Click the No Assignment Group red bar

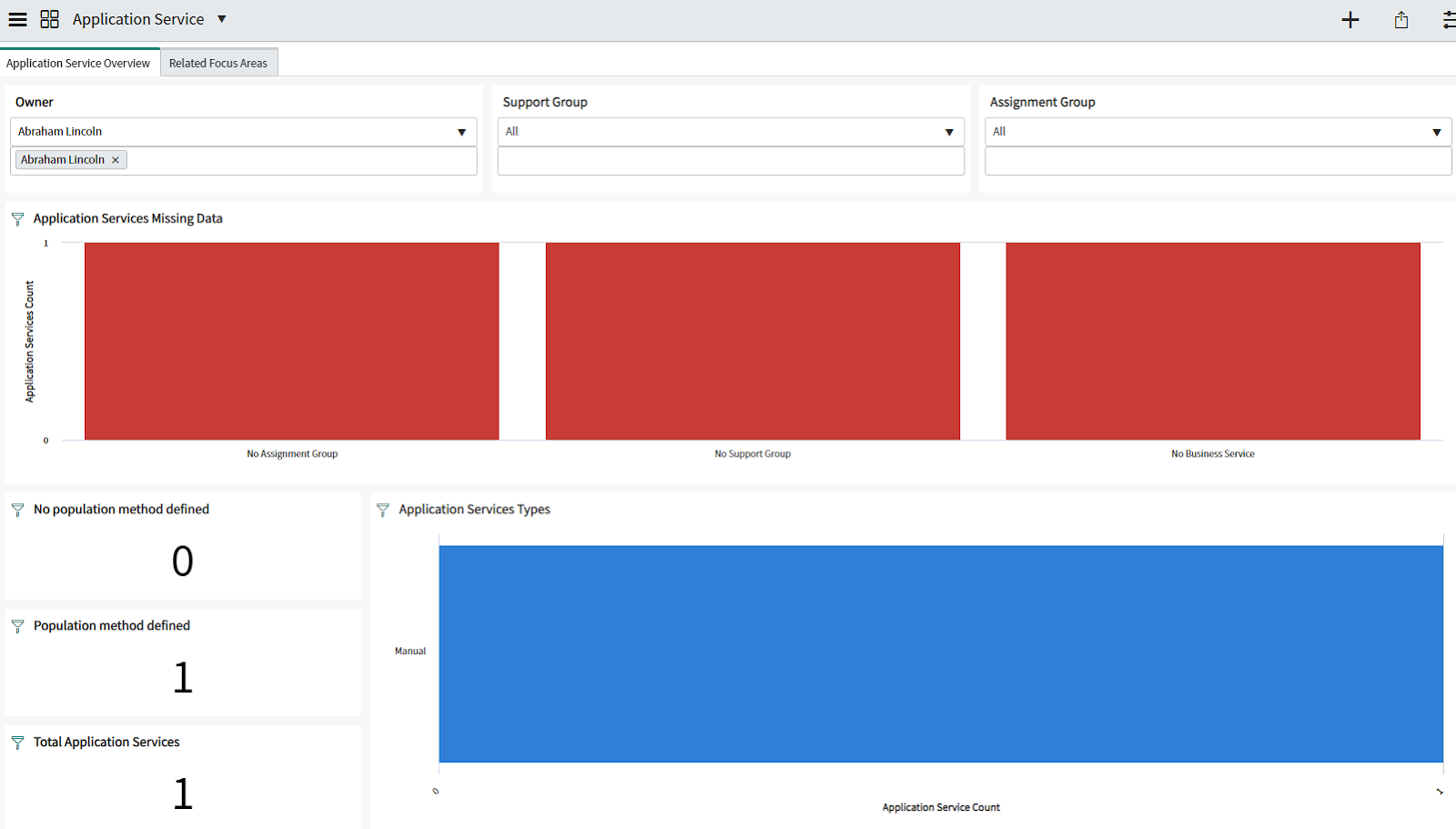point(291,340)
